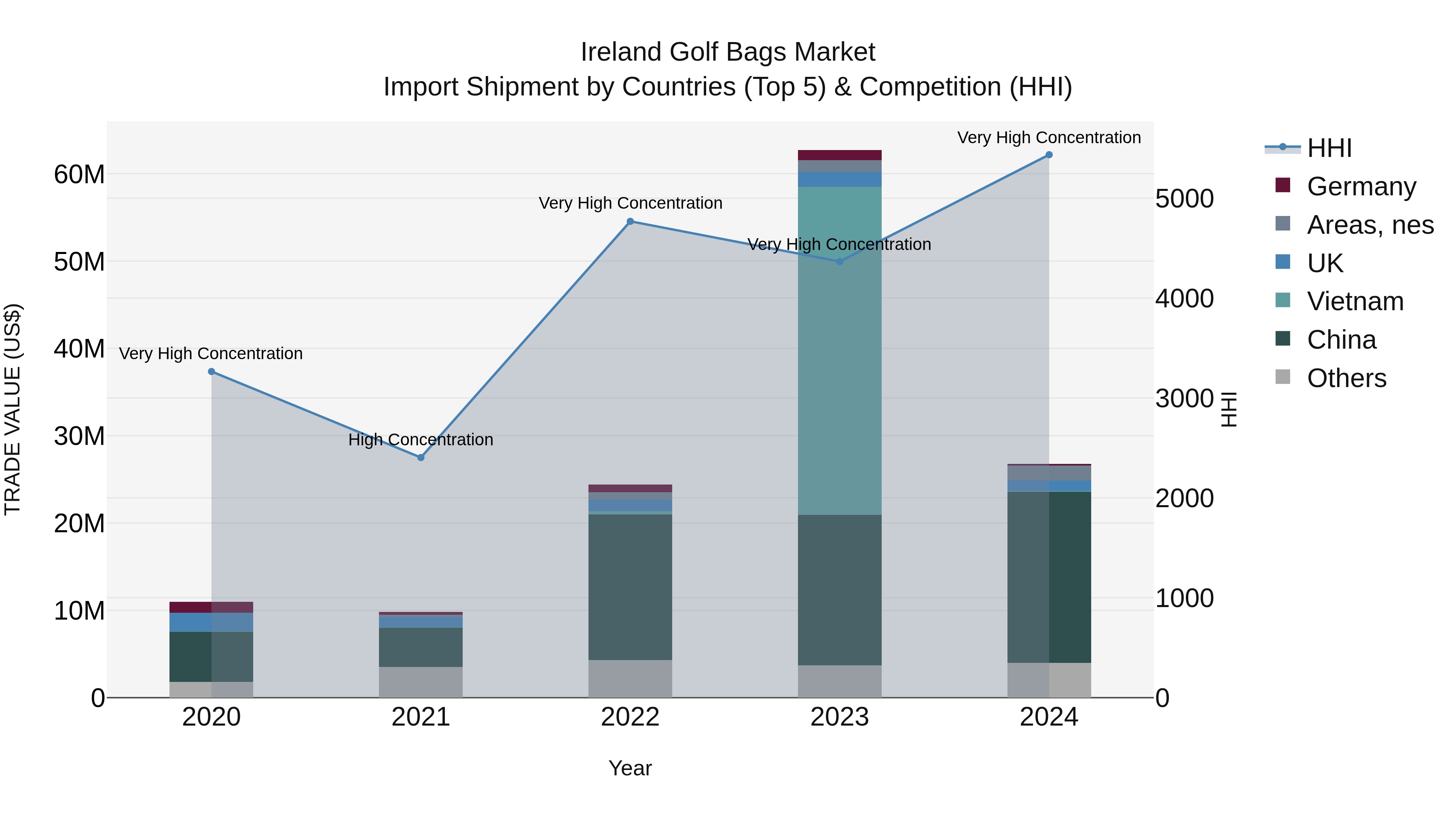The width and height of the screenshot is (1456, 819).
Task: Click the 2020 HHI line marker
Action: tap(212, 371)
